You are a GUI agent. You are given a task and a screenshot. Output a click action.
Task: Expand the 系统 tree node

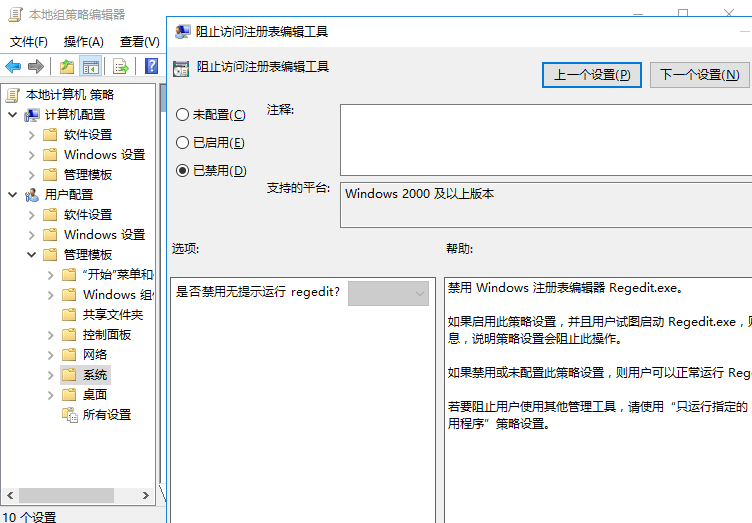[50, 375]
